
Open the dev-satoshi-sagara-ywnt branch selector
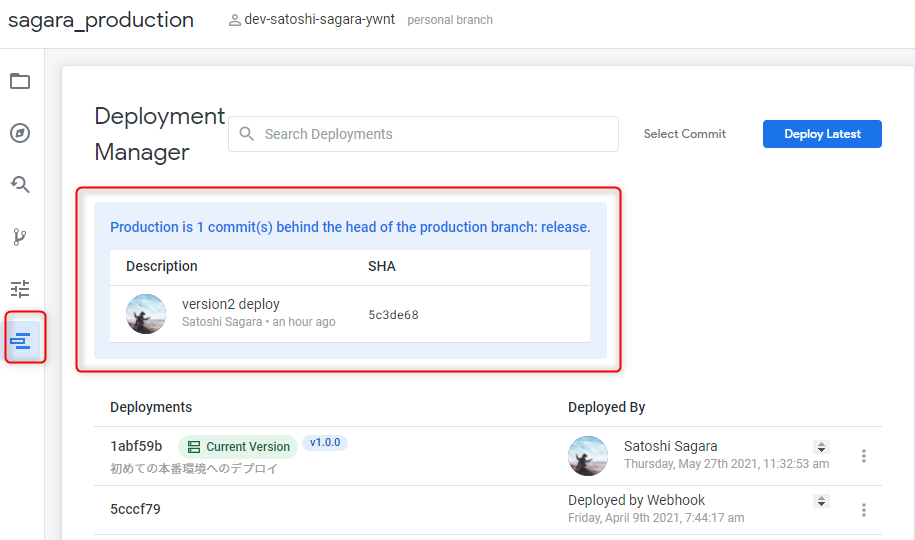click(319, 20)
